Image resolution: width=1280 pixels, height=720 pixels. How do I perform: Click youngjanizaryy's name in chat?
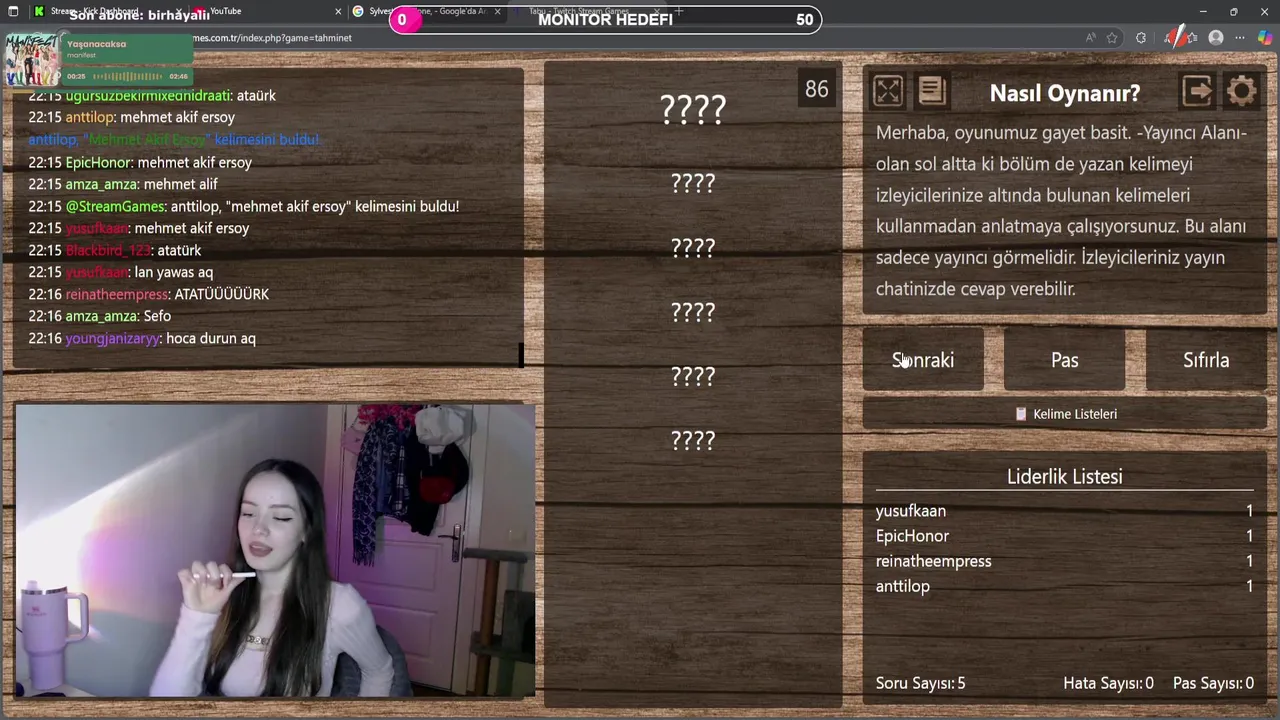click(112, 338)
